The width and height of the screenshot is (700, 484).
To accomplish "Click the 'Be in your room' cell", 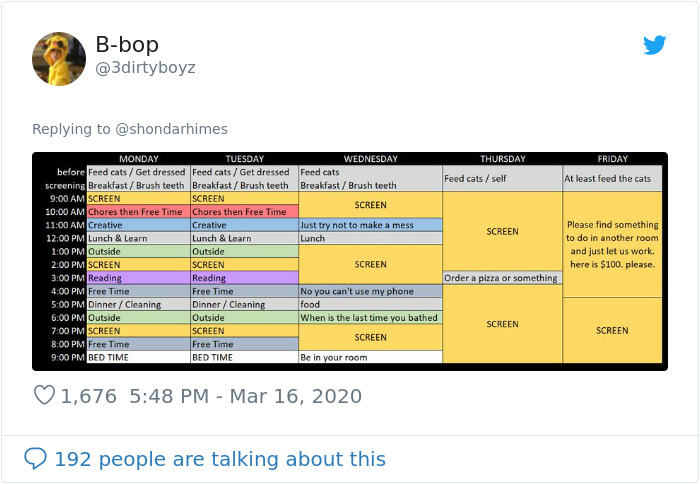I will pyautogui.click(x=370, y=356).
